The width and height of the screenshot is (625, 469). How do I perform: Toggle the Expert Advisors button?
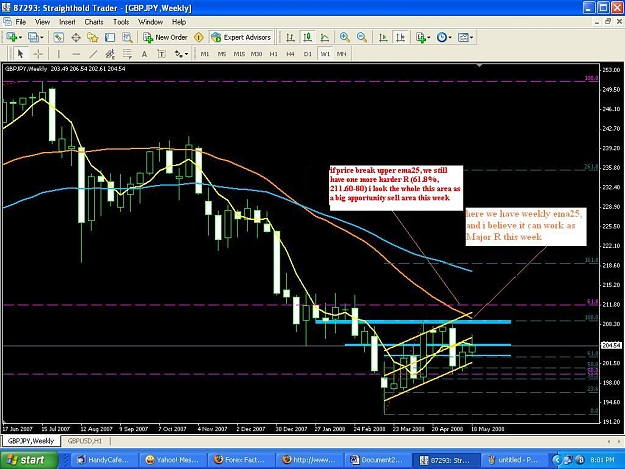click(241, 37)
